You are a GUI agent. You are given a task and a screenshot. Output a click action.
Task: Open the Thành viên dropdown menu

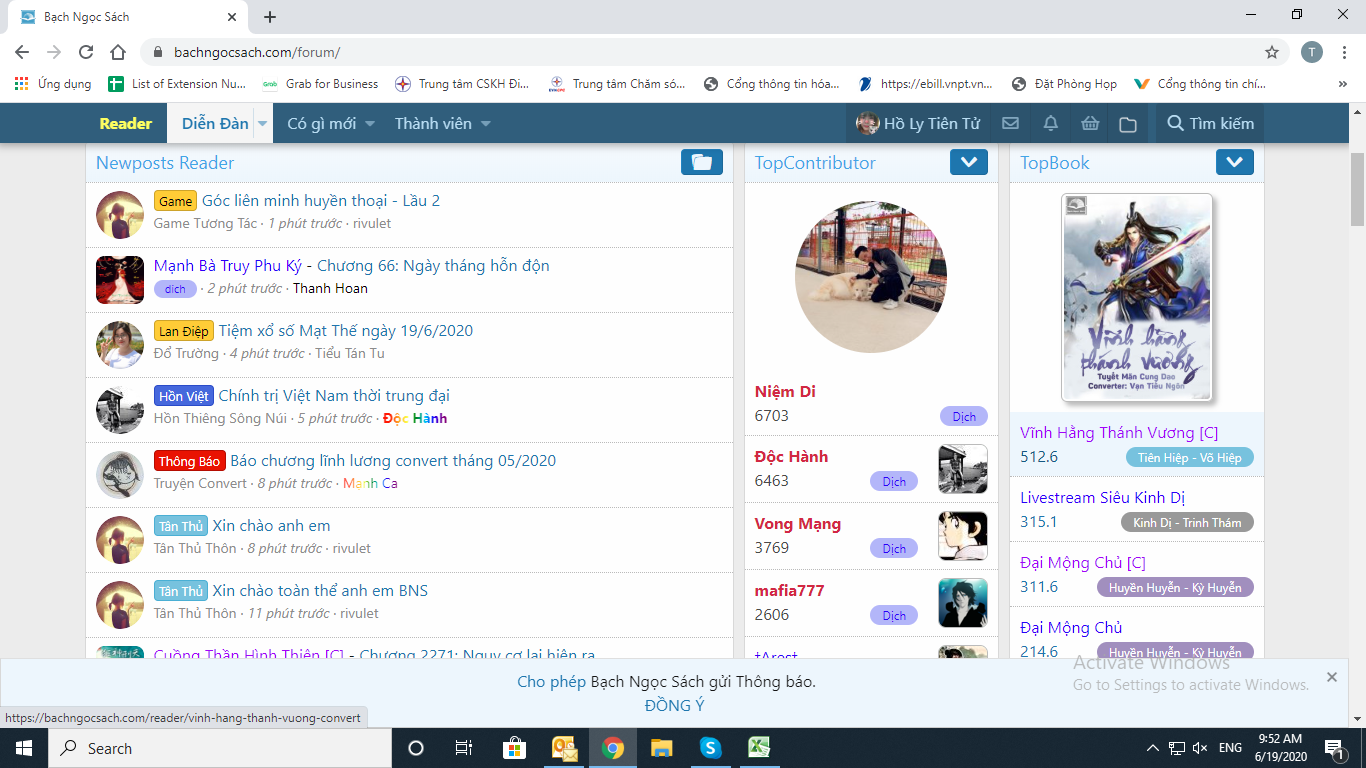[x=442, y=124]
